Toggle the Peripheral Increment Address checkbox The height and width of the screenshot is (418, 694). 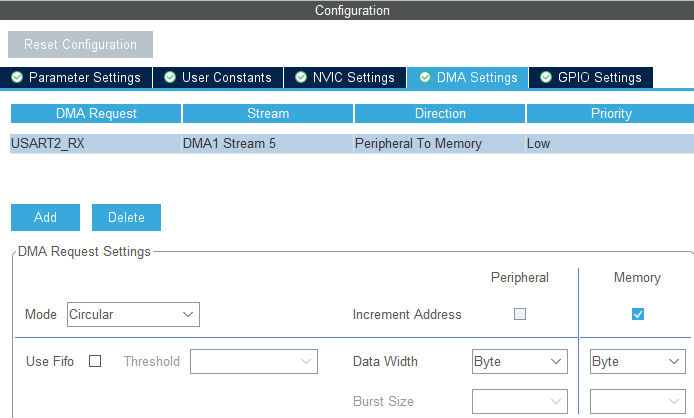pos(520,314)
